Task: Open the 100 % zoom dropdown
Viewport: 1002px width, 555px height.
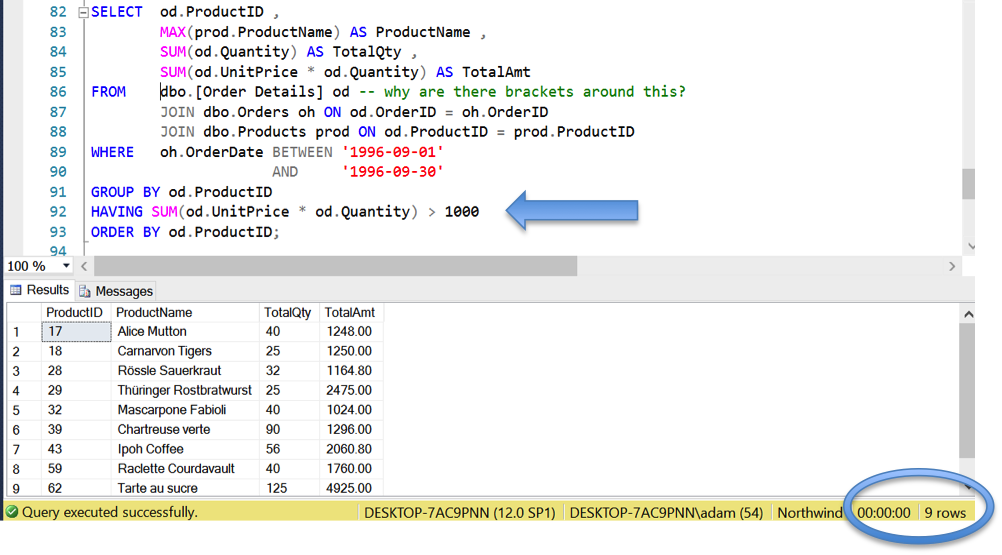Action: (66, 266)
